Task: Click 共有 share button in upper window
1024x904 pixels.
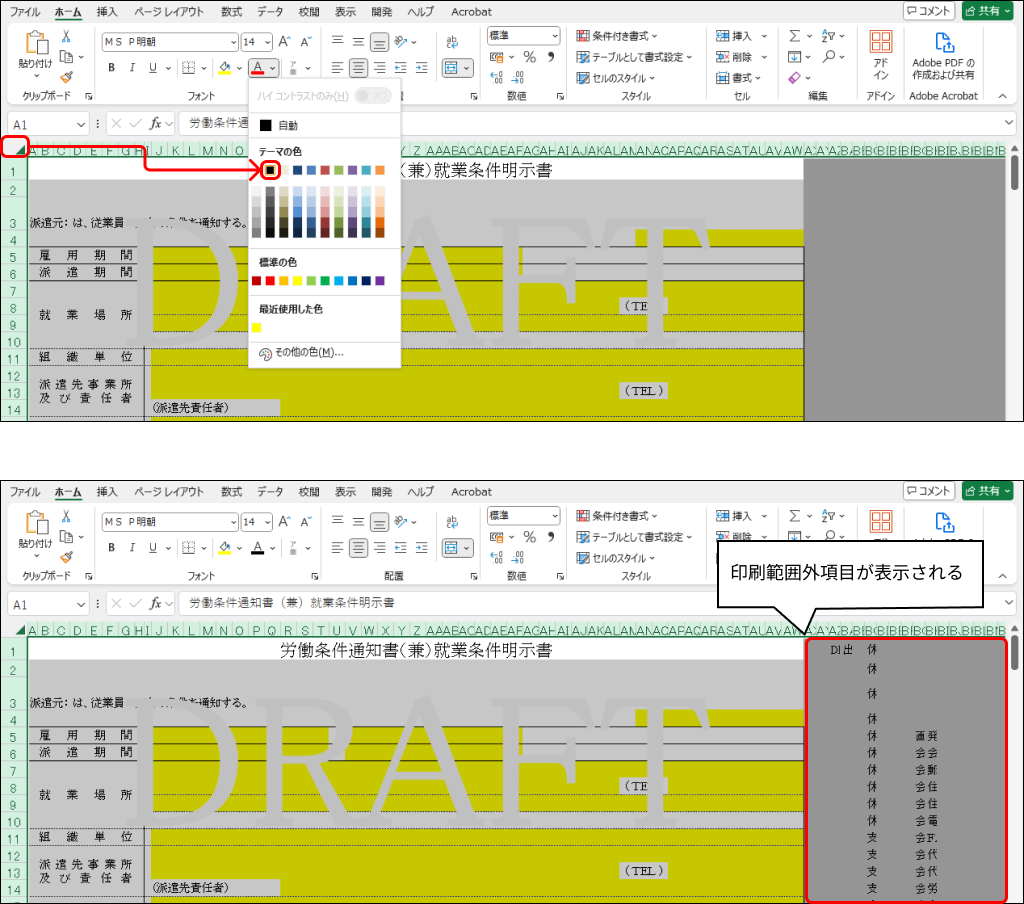Action: pos(987,11)
